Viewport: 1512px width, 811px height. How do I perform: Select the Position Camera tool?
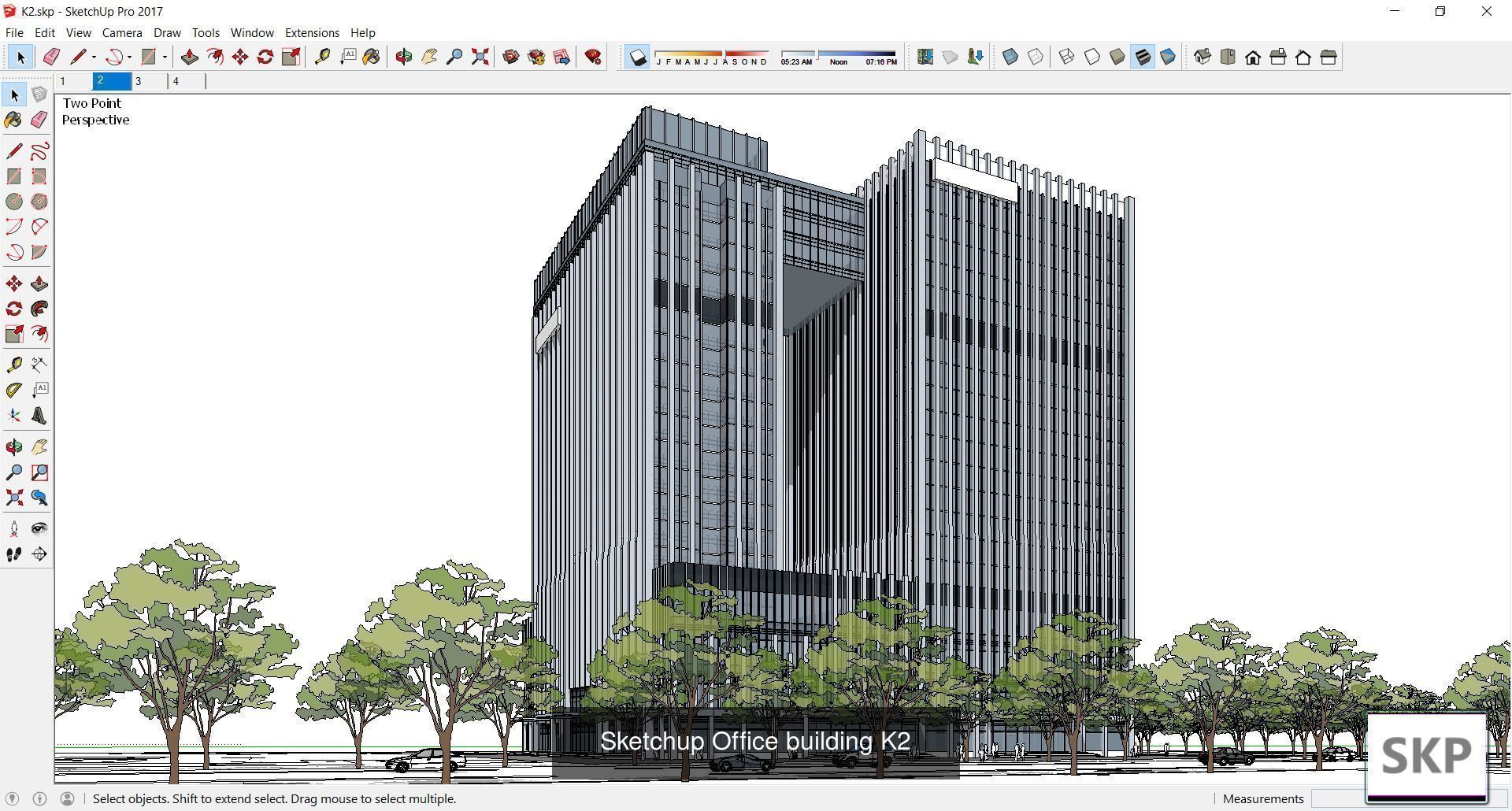[14, 529]
